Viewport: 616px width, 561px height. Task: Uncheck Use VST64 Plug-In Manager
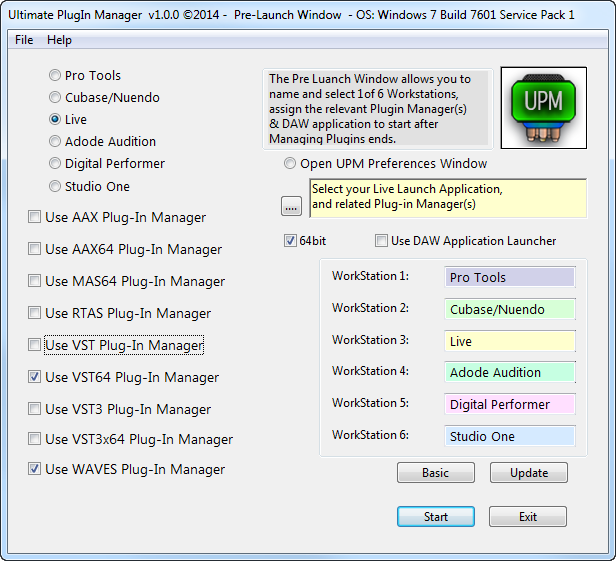point(34,377)
